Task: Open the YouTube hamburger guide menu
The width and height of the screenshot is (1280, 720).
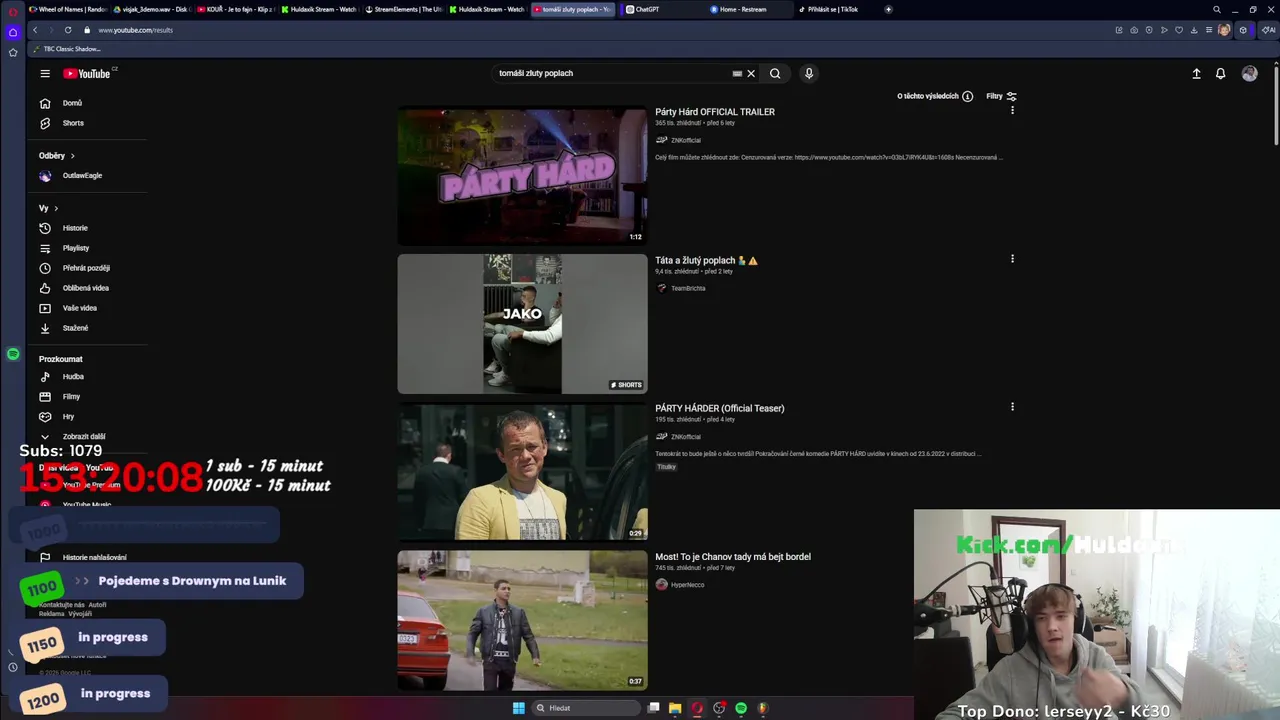Action: pos(45,73)
